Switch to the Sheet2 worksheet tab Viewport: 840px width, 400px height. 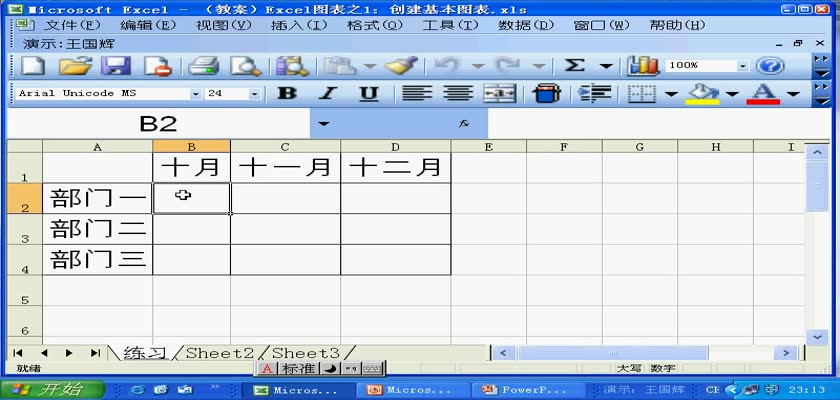pos(219,353)
